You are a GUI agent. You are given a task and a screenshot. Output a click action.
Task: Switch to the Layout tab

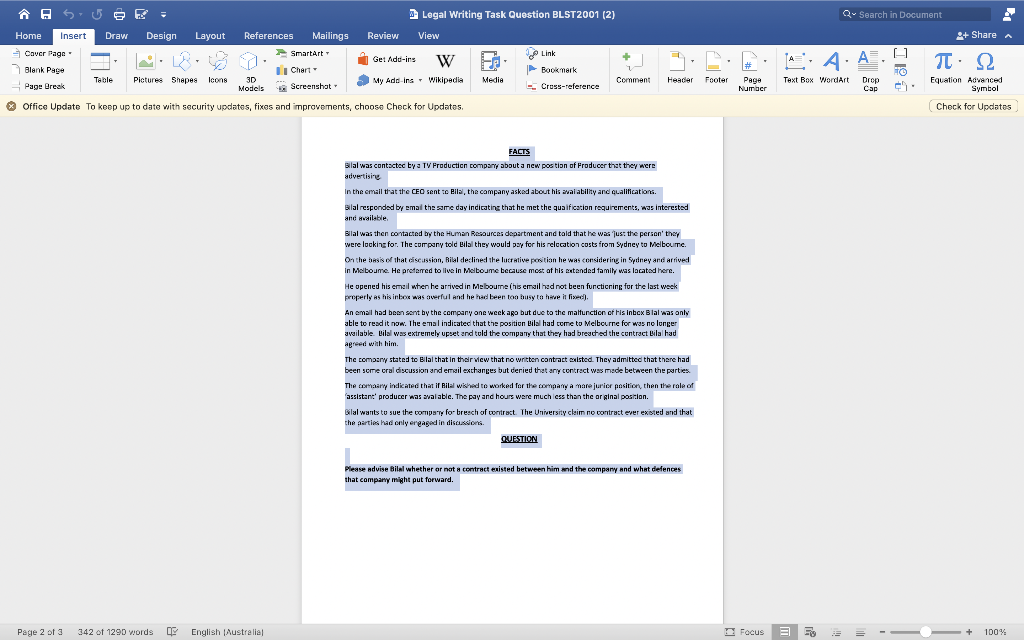pyautogui.click(x=210, y=36)
